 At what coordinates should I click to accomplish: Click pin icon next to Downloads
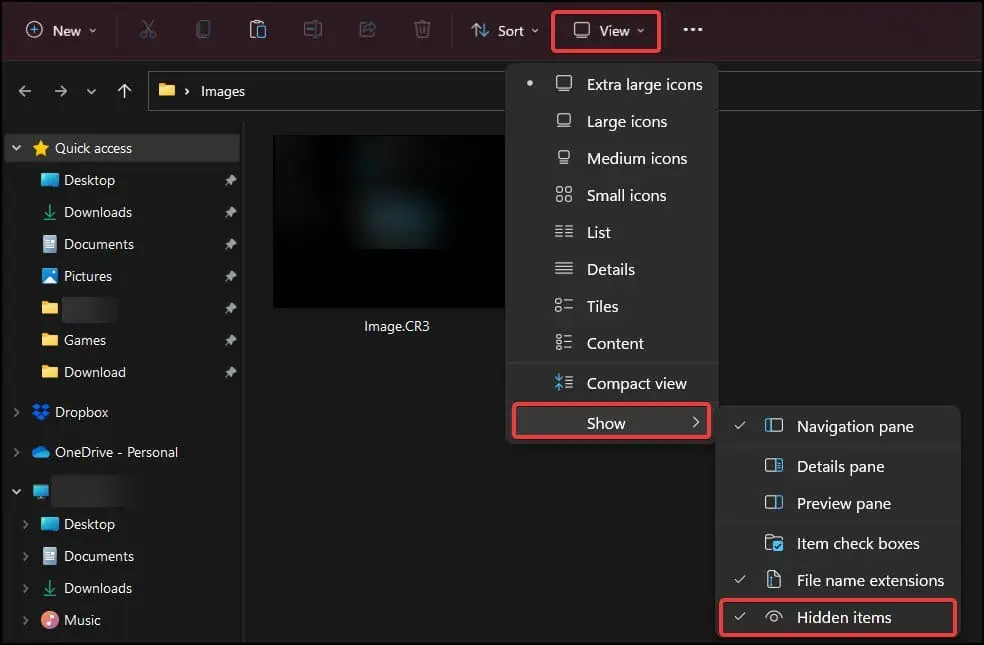coord(230,212)
